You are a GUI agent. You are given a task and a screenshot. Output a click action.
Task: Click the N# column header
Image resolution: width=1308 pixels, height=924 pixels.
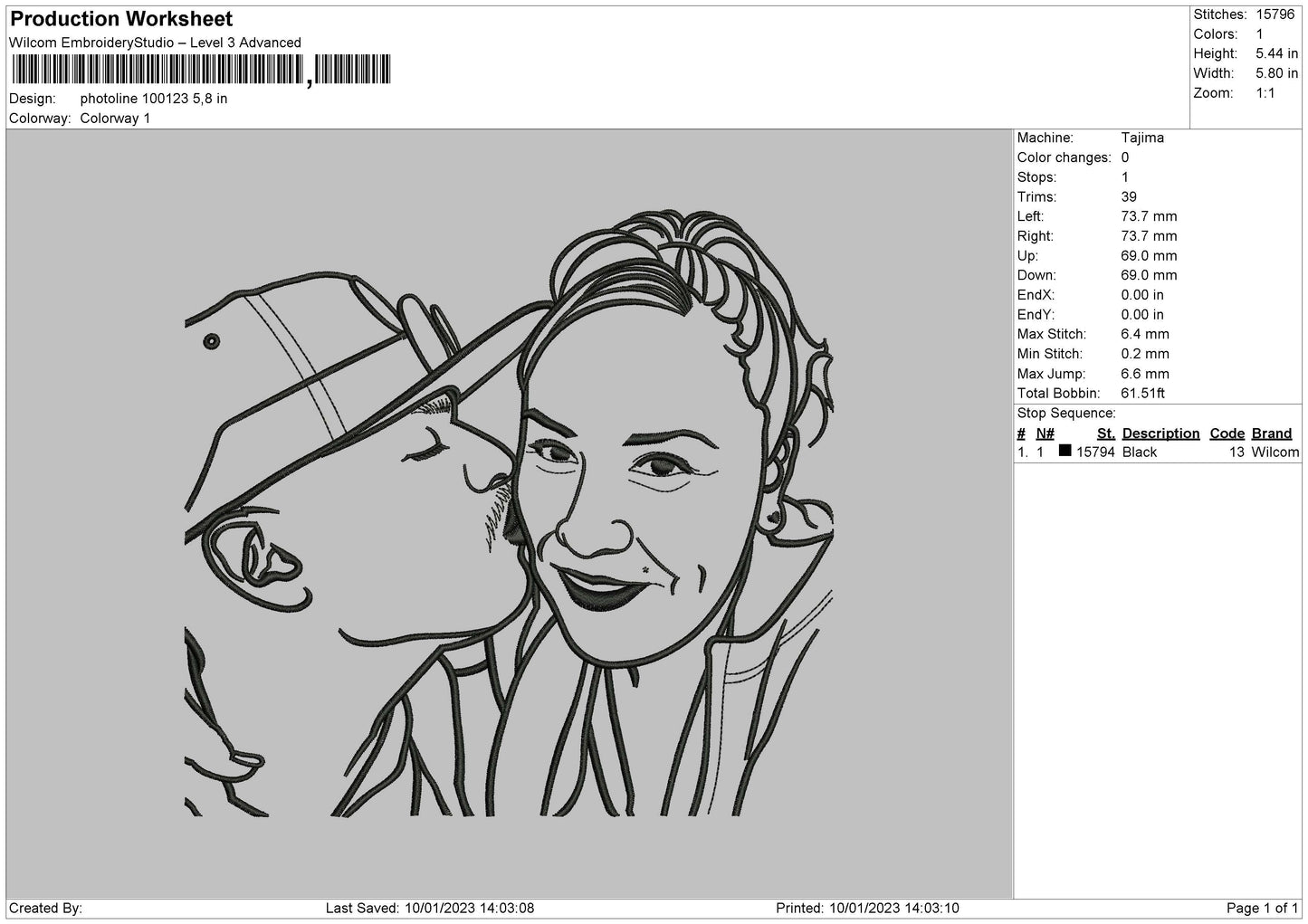[1045, 433]
